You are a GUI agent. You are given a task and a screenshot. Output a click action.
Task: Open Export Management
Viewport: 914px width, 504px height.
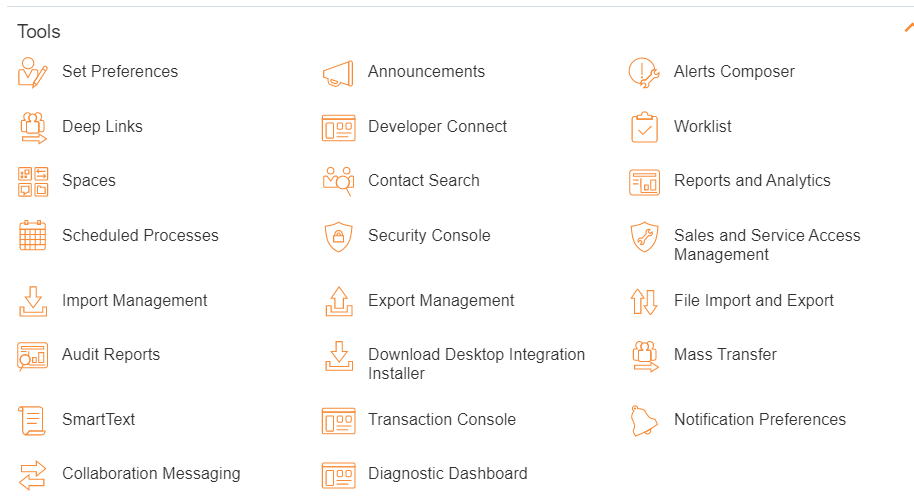(x=441, y=301)
